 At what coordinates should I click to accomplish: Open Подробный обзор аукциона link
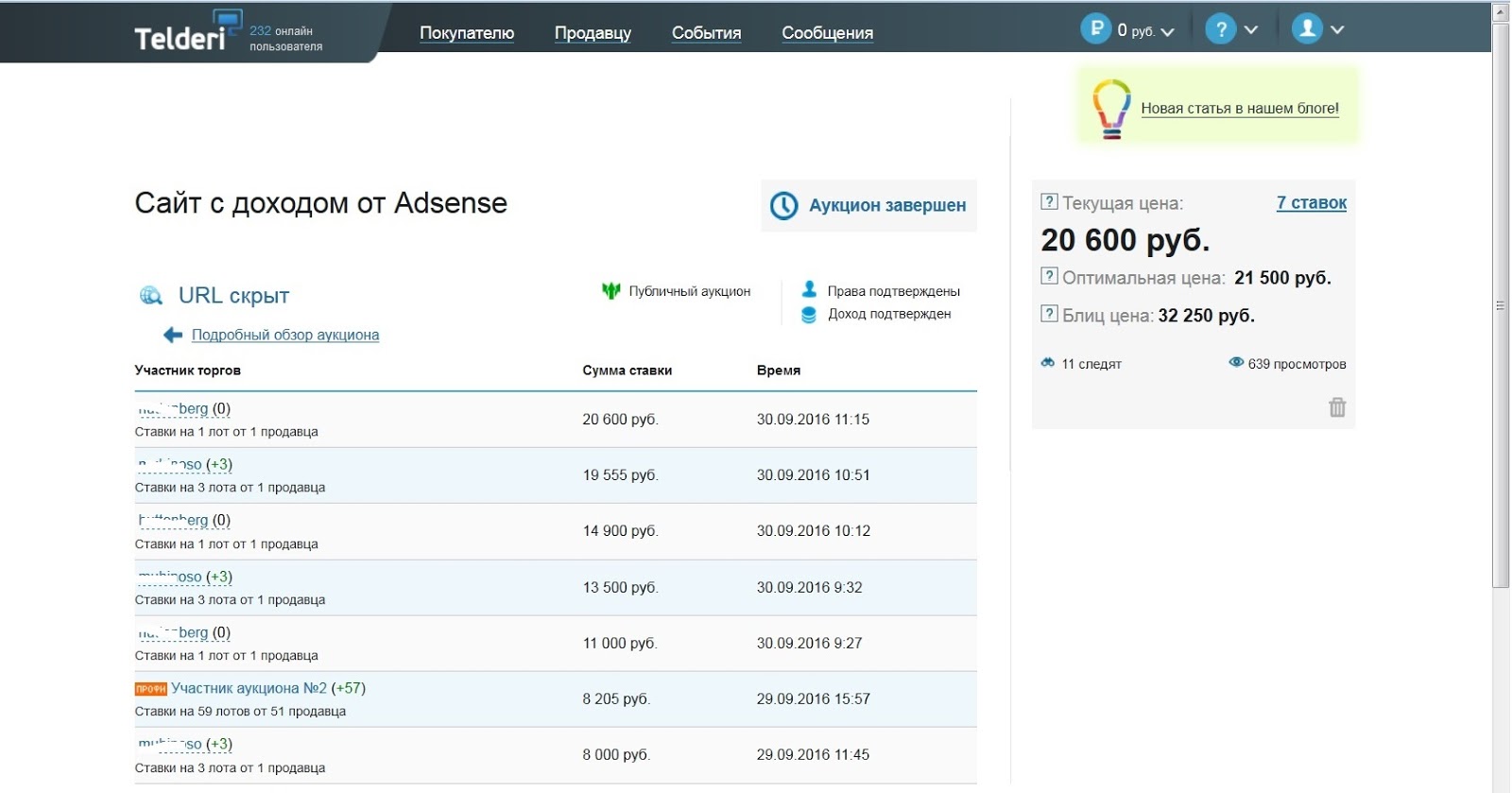[x=285, y=335]
